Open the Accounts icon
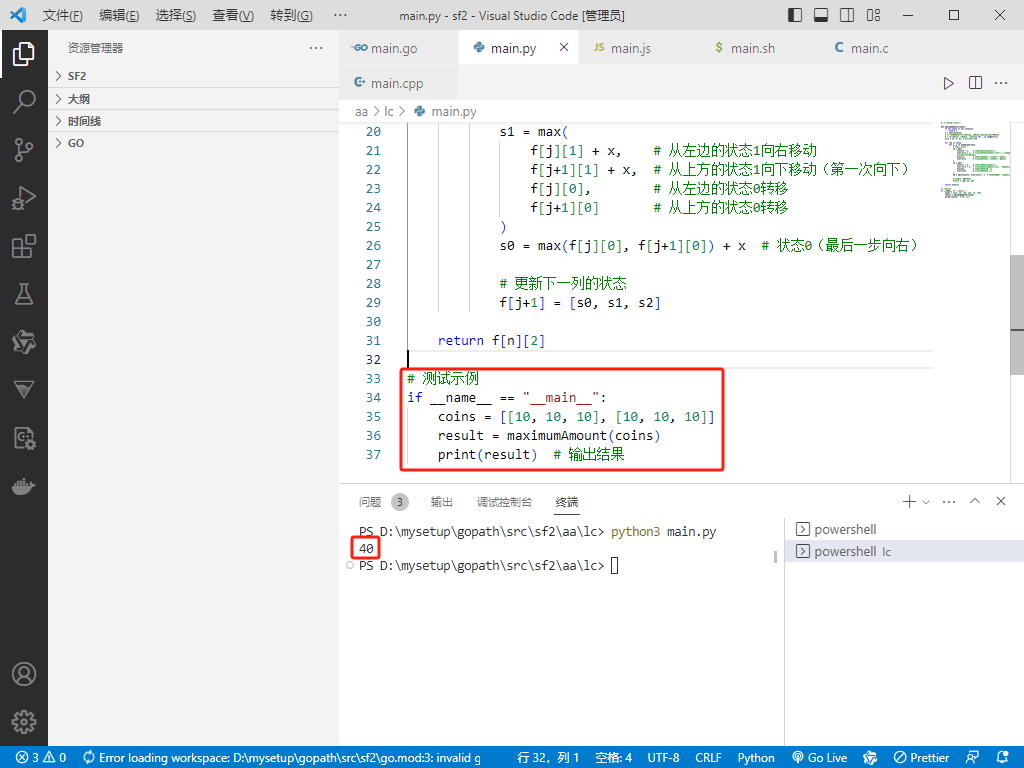 point(24,674)
